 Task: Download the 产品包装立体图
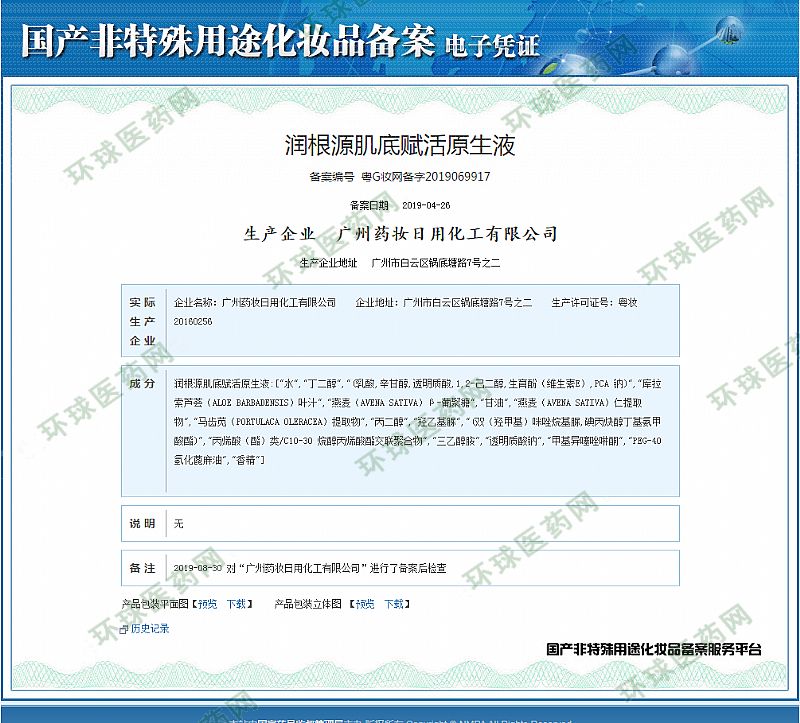click(395, 604)
